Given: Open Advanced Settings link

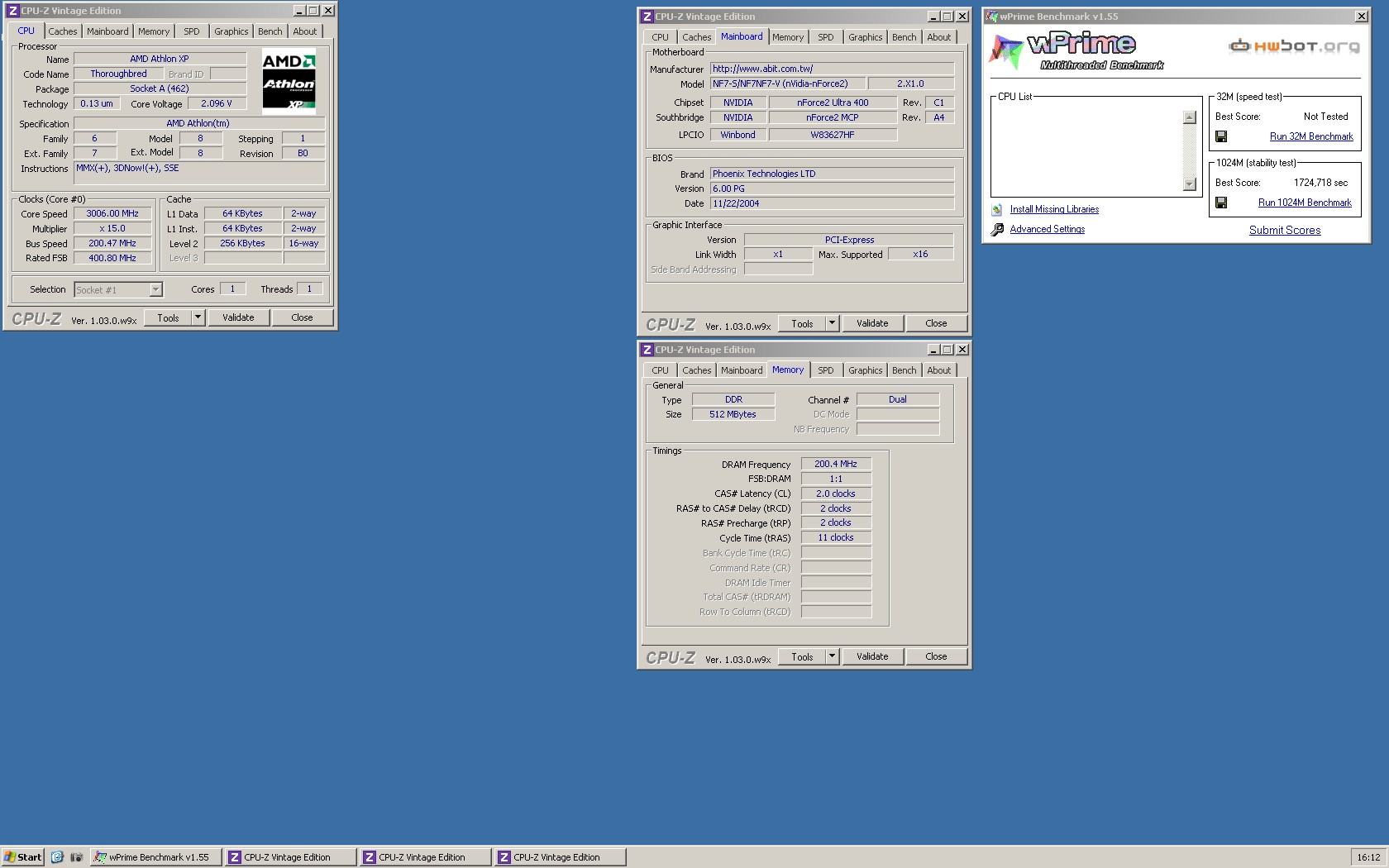Looking at the screenshot, I should pos(1047,230).
